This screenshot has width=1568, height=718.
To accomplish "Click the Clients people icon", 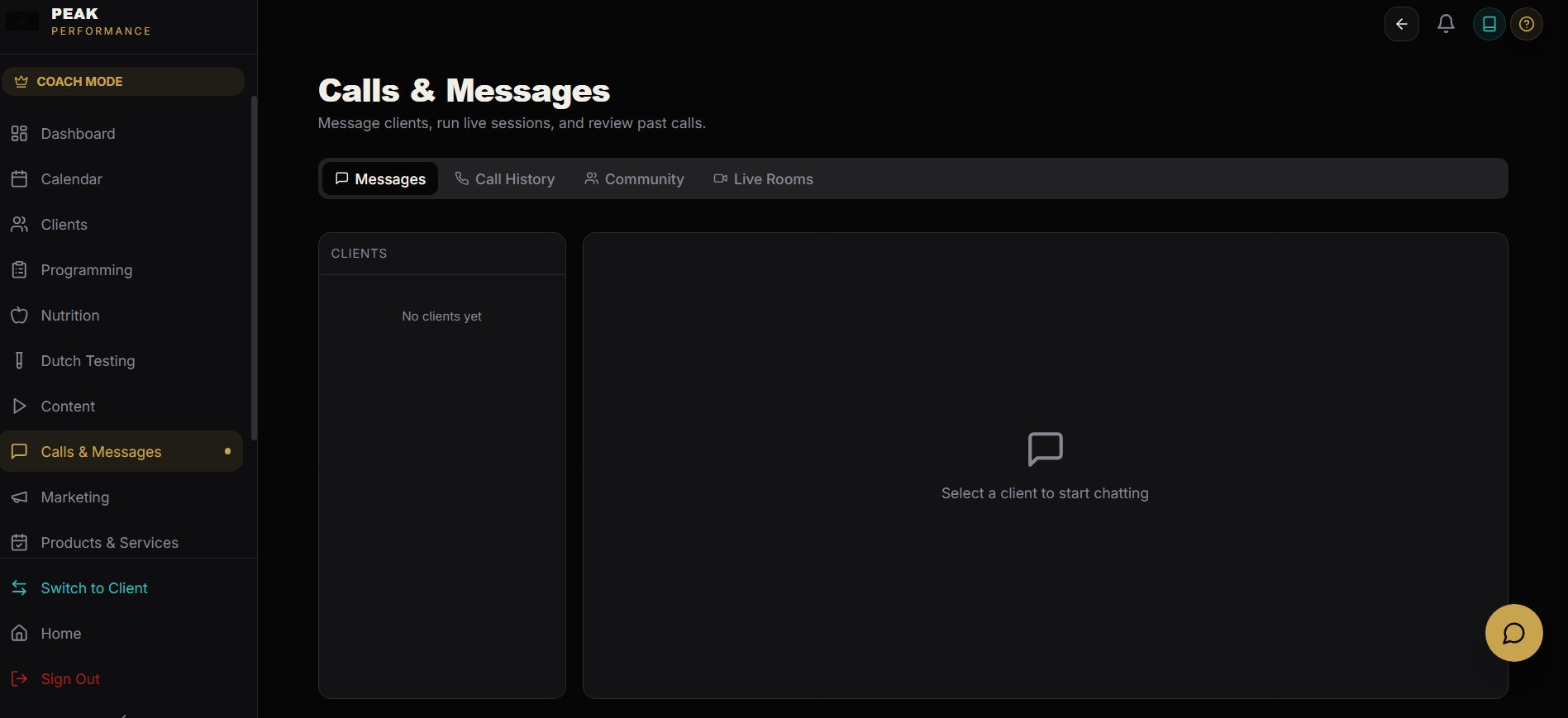I will pyautogui.click(x=19, y=225).
